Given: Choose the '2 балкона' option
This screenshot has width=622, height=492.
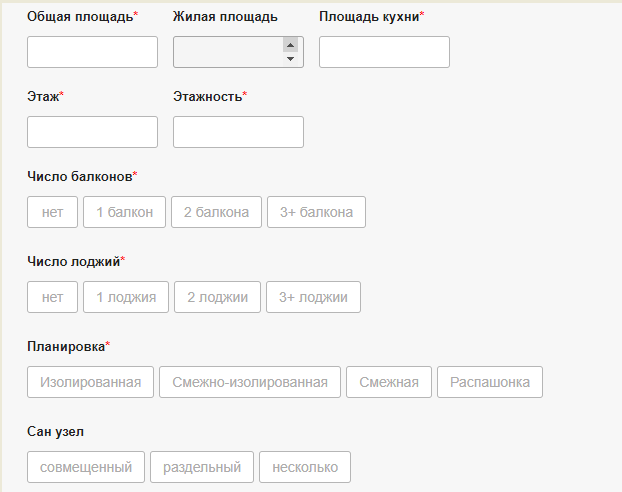Looking at the screenshot, I should tap(217, 212).
